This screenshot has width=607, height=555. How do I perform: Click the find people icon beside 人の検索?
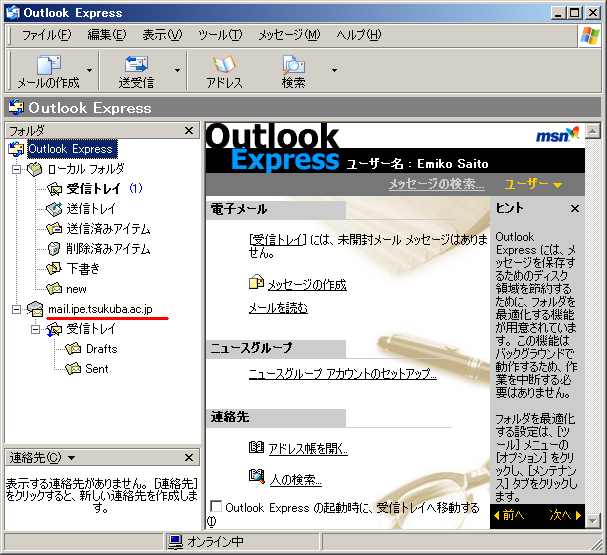[x=257, y=476]
